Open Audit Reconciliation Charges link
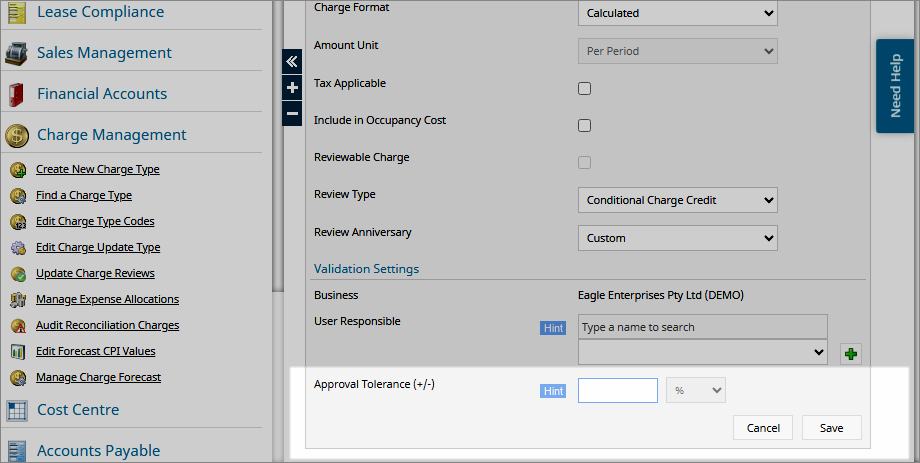 pos(107,326)
